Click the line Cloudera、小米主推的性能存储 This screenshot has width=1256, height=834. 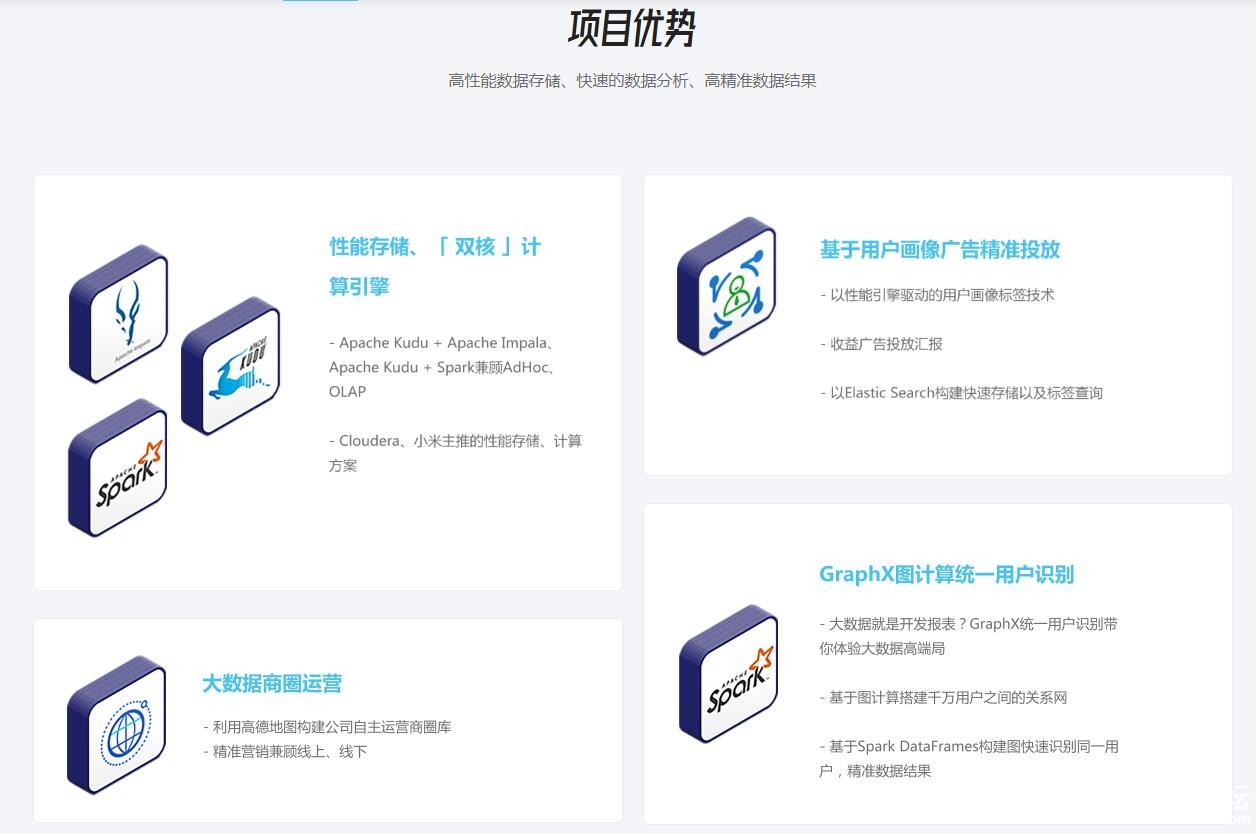(x=455, y=453)
